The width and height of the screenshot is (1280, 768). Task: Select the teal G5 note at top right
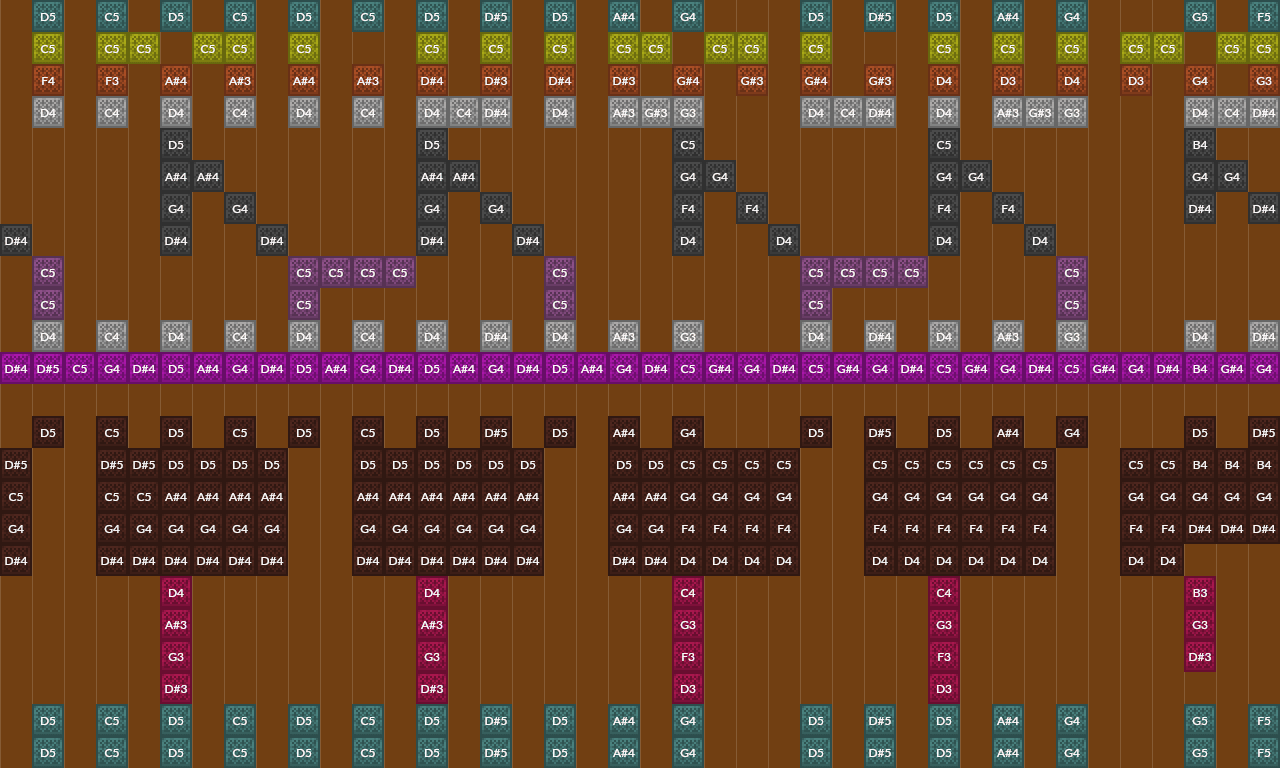pos(1200,17)
